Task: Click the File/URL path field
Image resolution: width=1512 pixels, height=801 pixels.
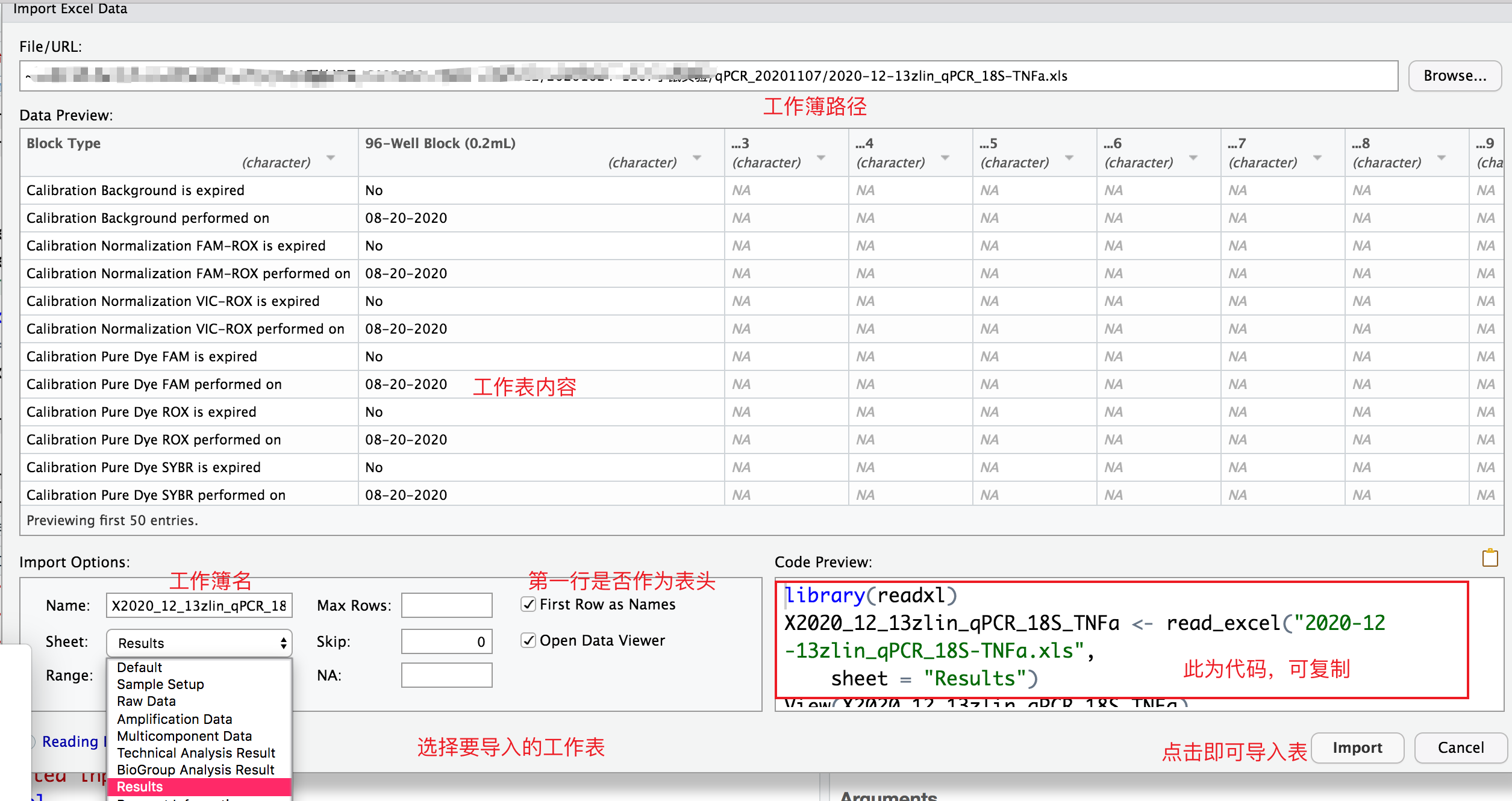Action: [x=708, y=76]
